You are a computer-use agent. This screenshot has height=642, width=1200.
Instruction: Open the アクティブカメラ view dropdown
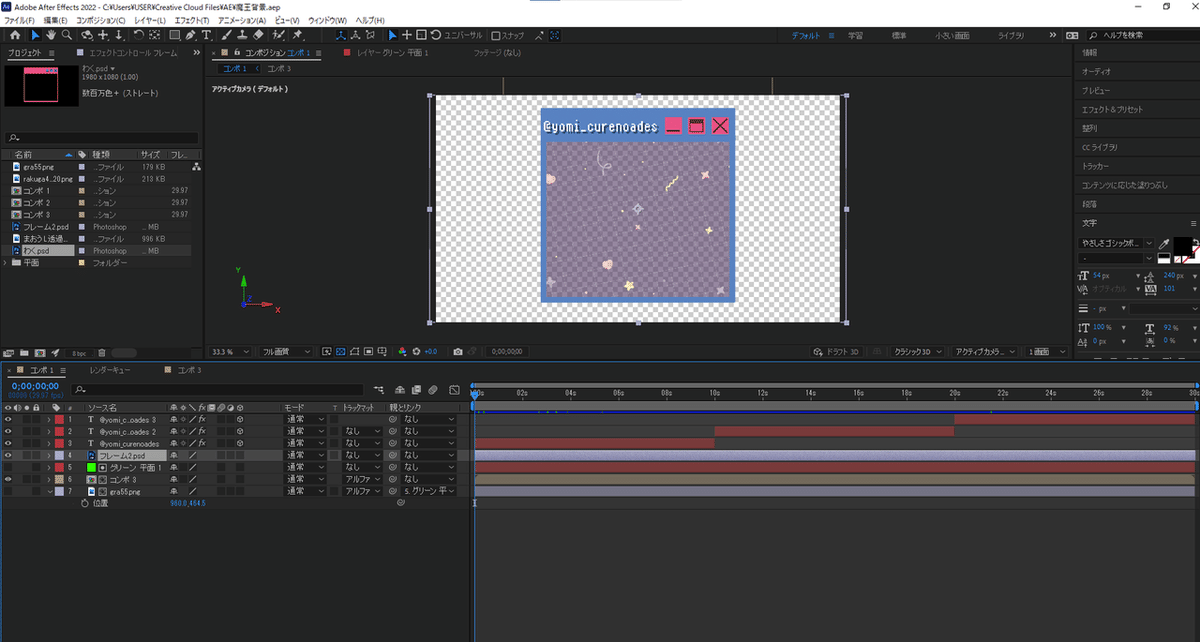984,352
